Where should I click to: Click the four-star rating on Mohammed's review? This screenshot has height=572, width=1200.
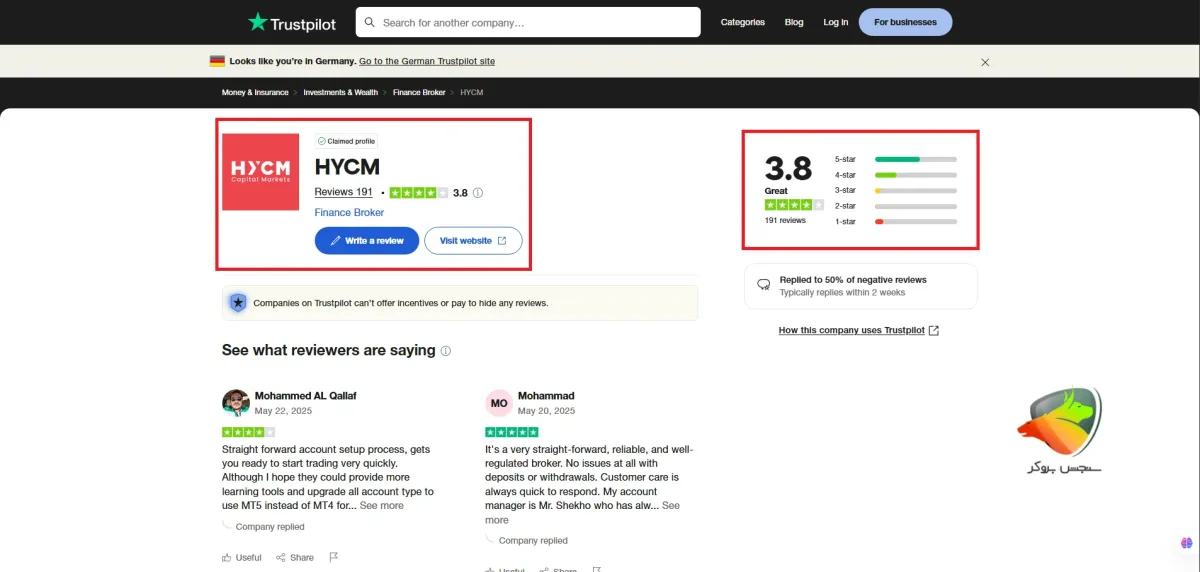248,432
